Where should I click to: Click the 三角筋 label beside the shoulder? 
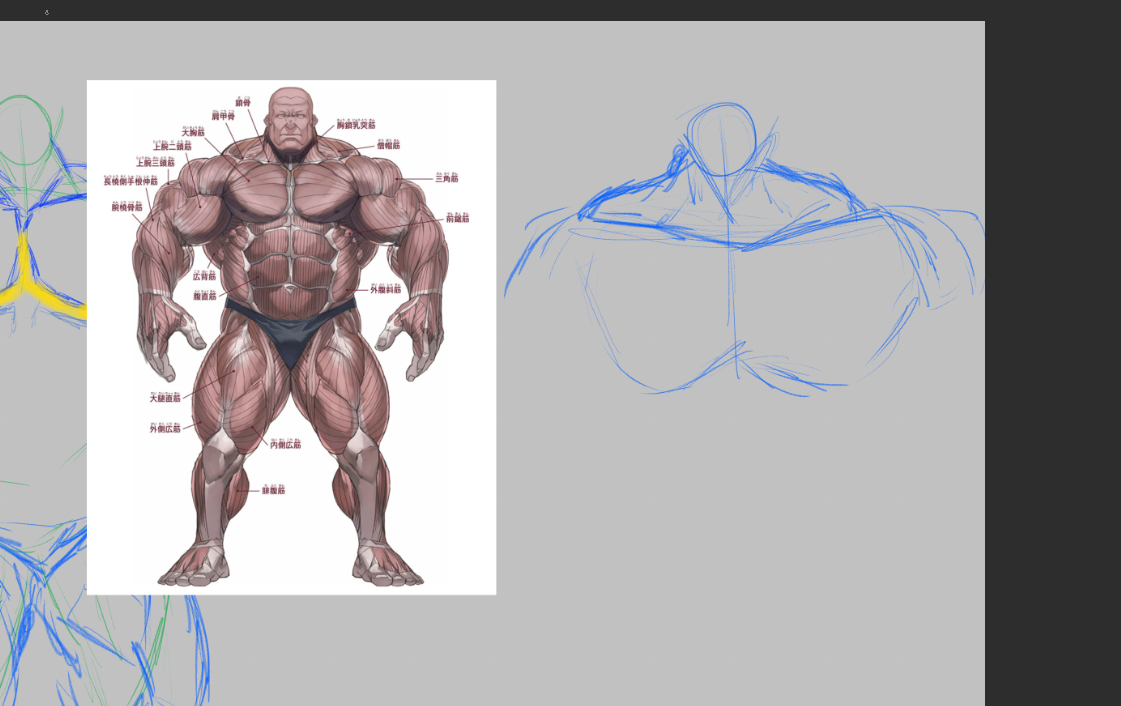tap(446, 178)
